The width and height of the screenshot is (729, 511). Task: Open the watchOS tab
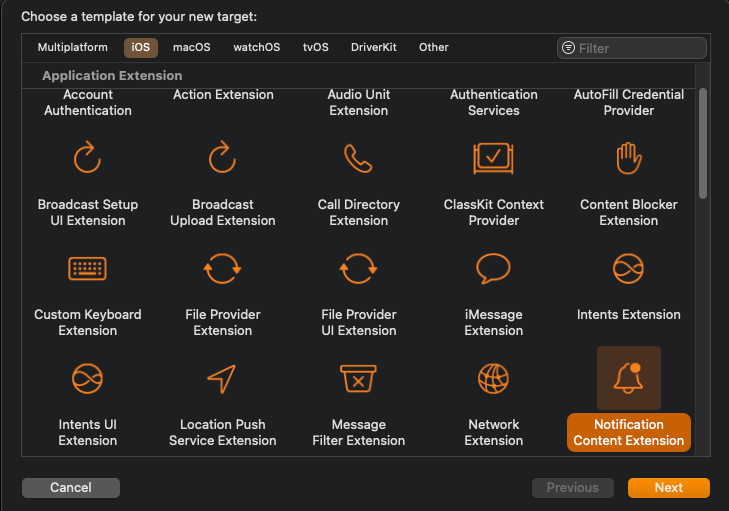click(257, 47)
